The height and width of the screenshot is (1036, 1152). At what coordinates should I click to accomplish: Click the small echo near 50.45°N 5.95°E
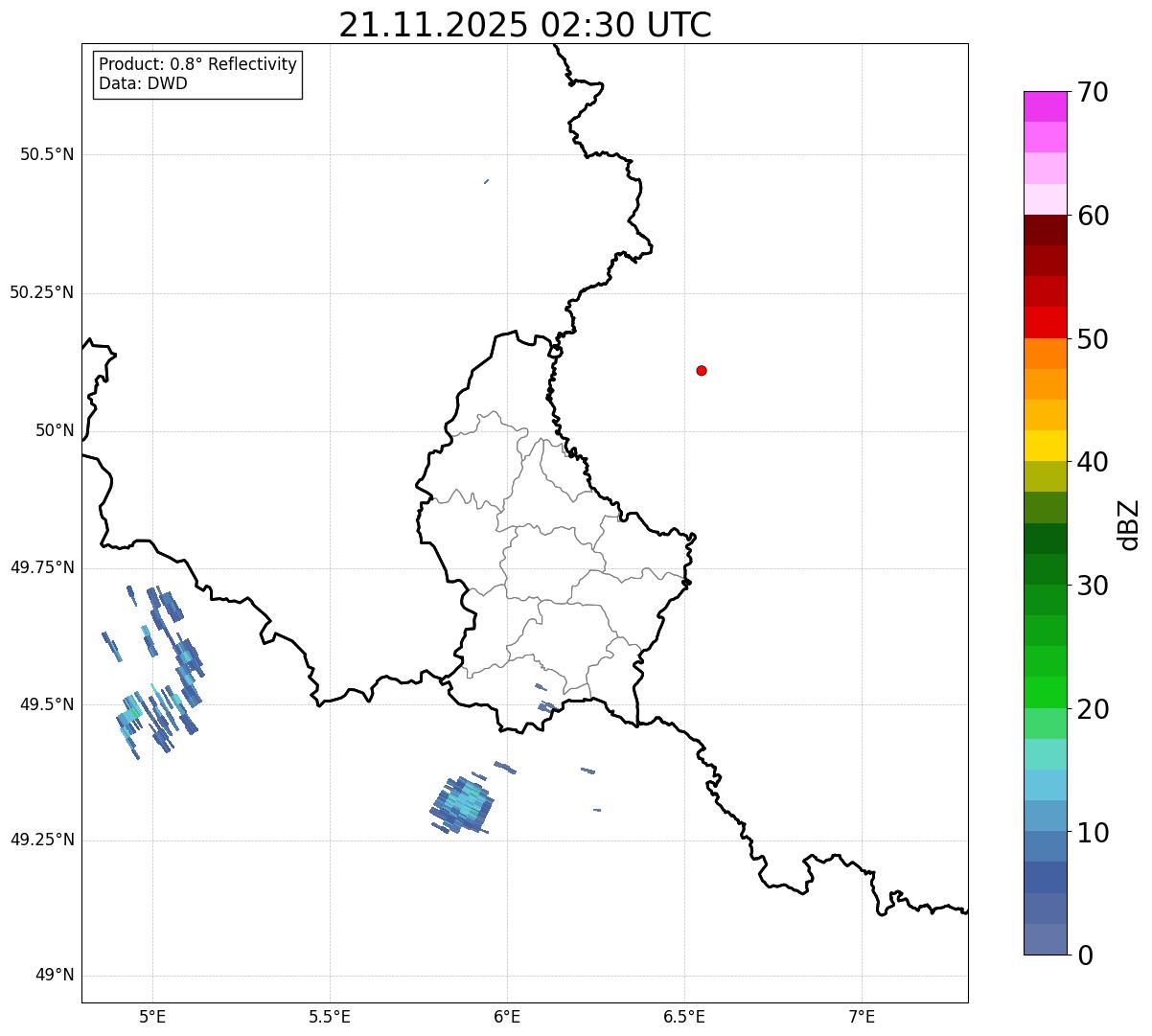click(x=487, y=181)
